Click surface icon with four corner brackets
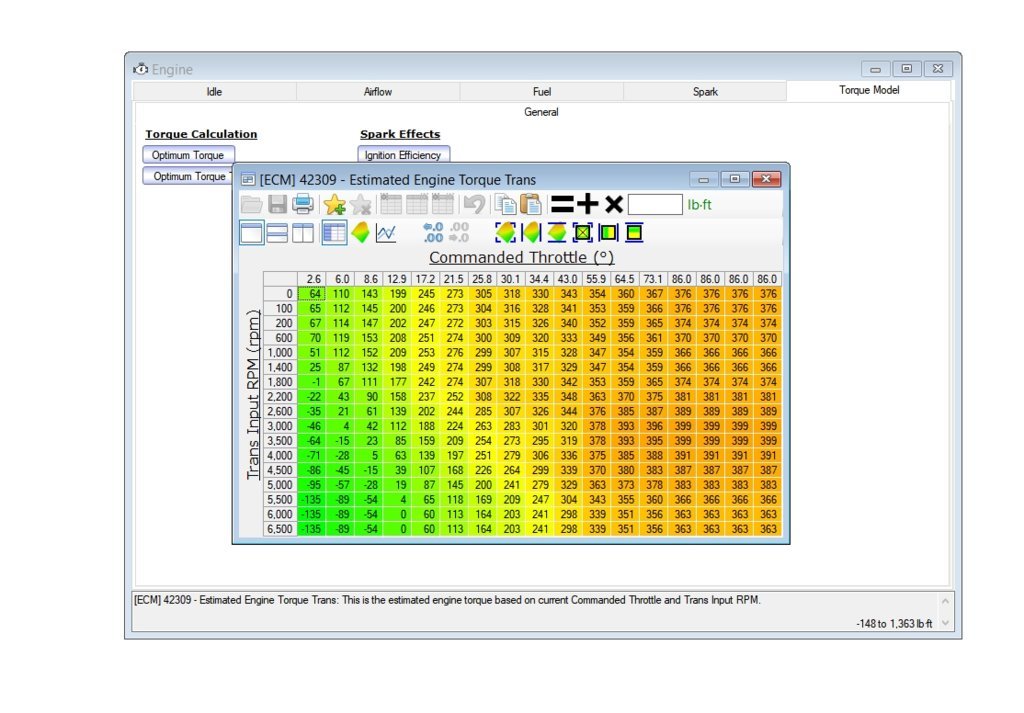Screen dimensions: 1024x713 point(505,232)
